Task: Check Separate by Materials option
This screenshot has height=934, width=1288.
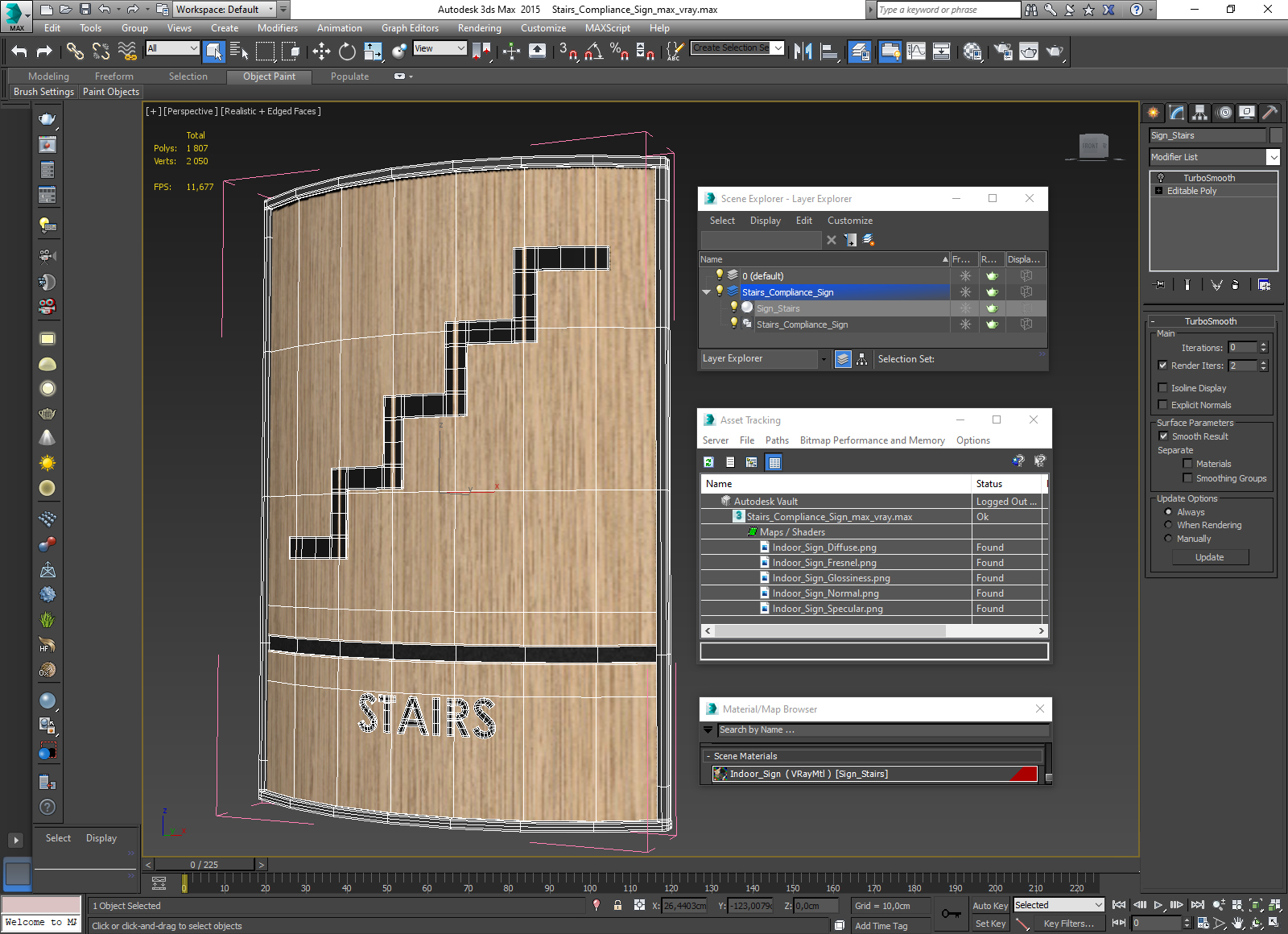Action: pyautogui.click(x=1187, y=463)
